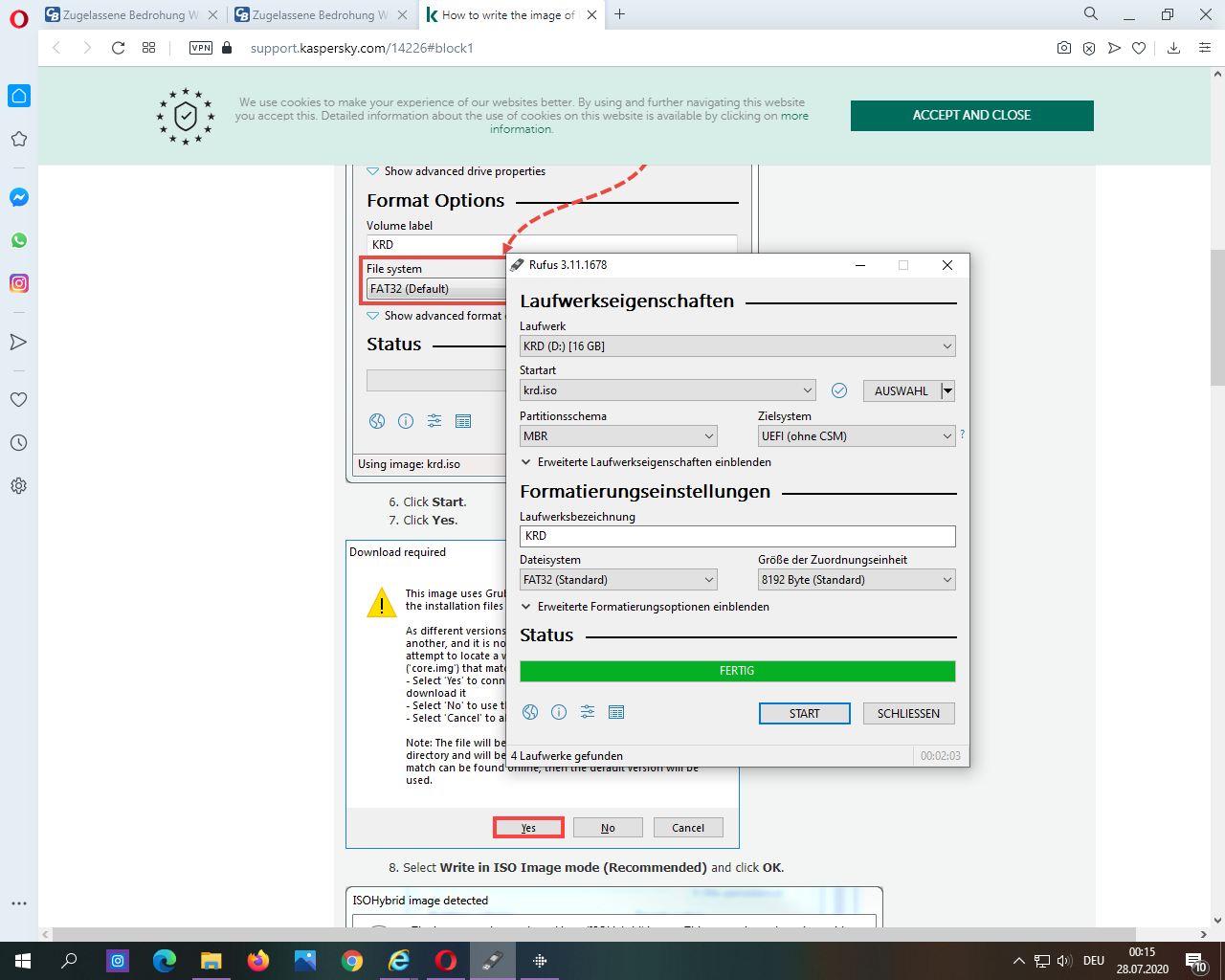Open downloads icon in address bar
The height and width of the screenshot is (980, 1225).
(x=1173, y=48)
